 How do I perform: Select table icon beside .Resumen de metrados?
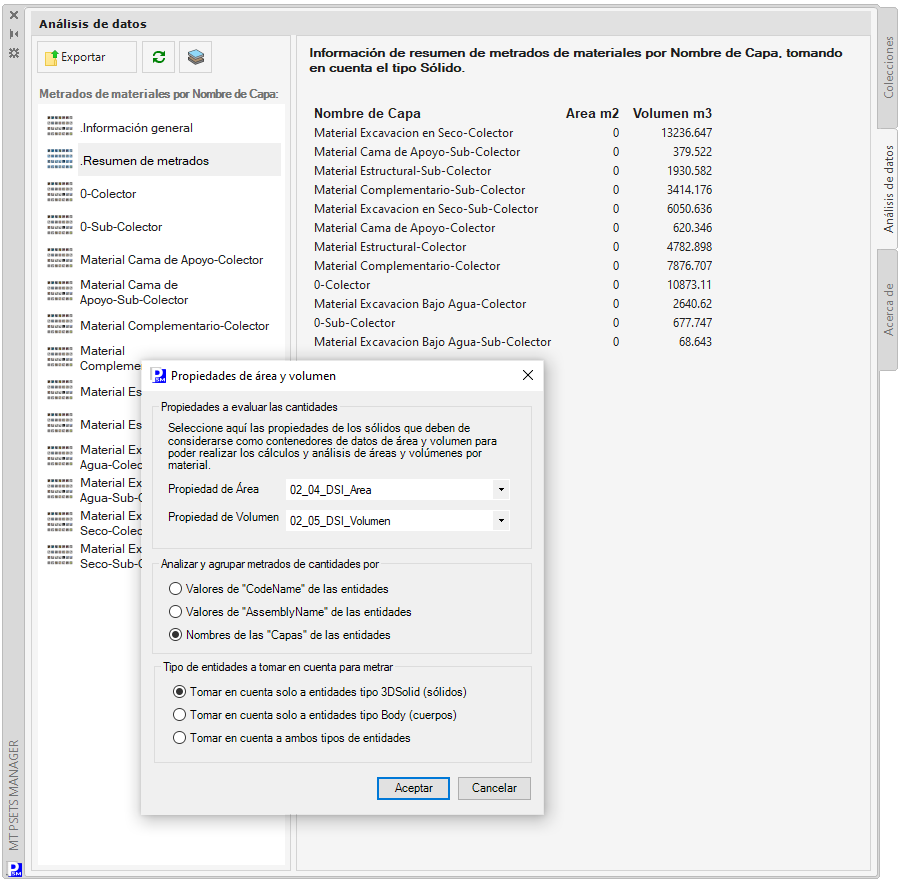60,160
